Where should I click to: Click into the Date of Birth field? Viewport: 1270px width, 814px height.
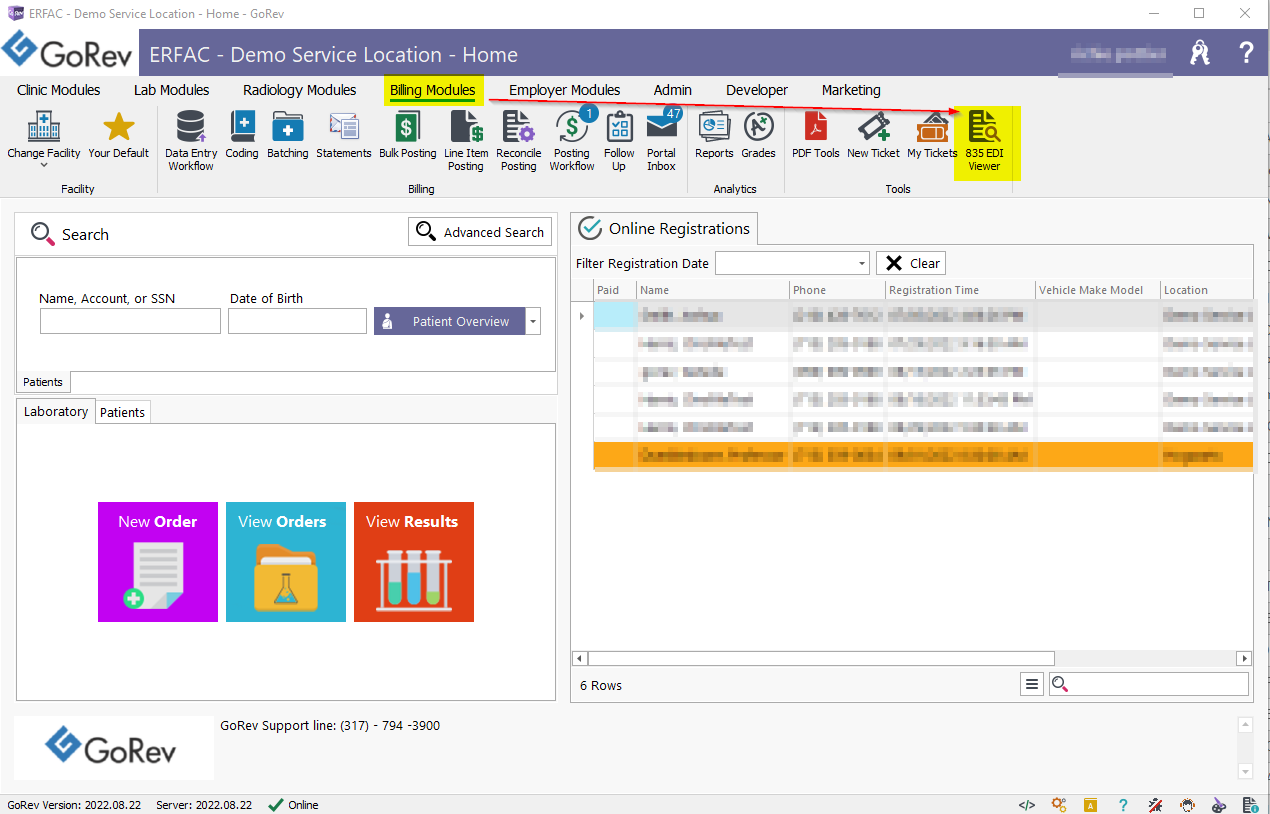point(297,321)
